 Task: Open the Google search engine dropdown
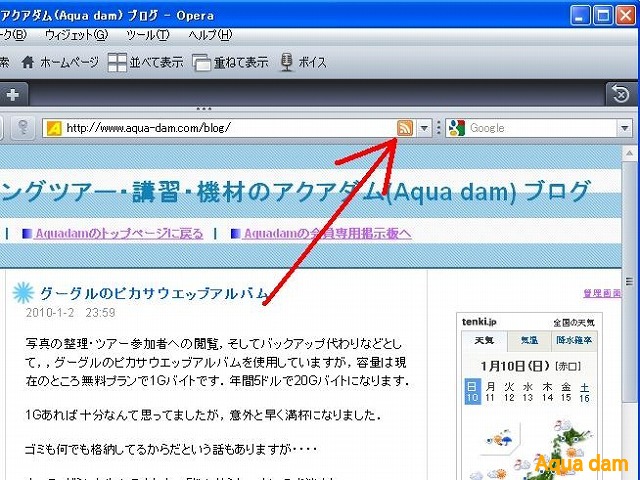point(624,128)
